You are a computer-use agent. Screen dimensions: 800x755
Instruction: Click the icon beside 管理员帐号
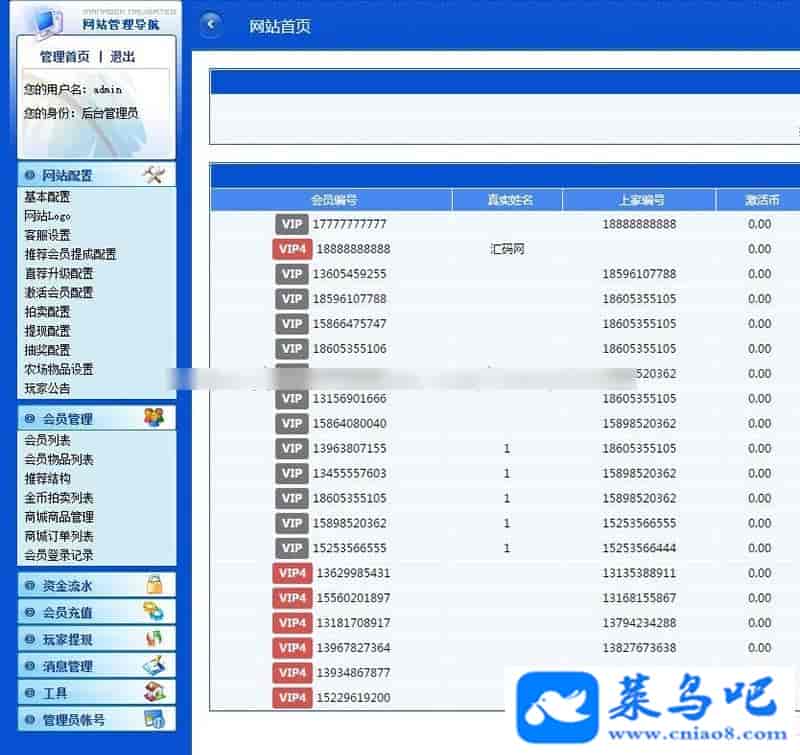154,719
